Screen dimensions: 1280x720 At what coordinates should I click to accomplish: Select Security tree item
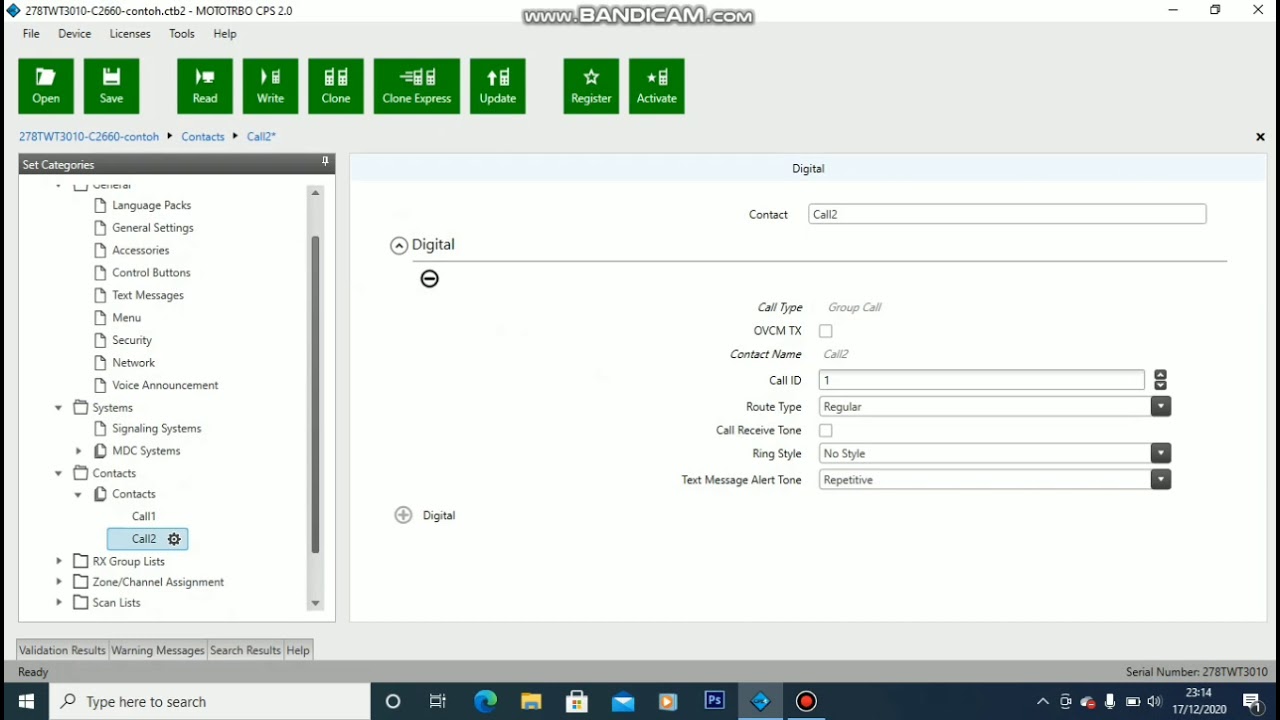pos(132,340)
